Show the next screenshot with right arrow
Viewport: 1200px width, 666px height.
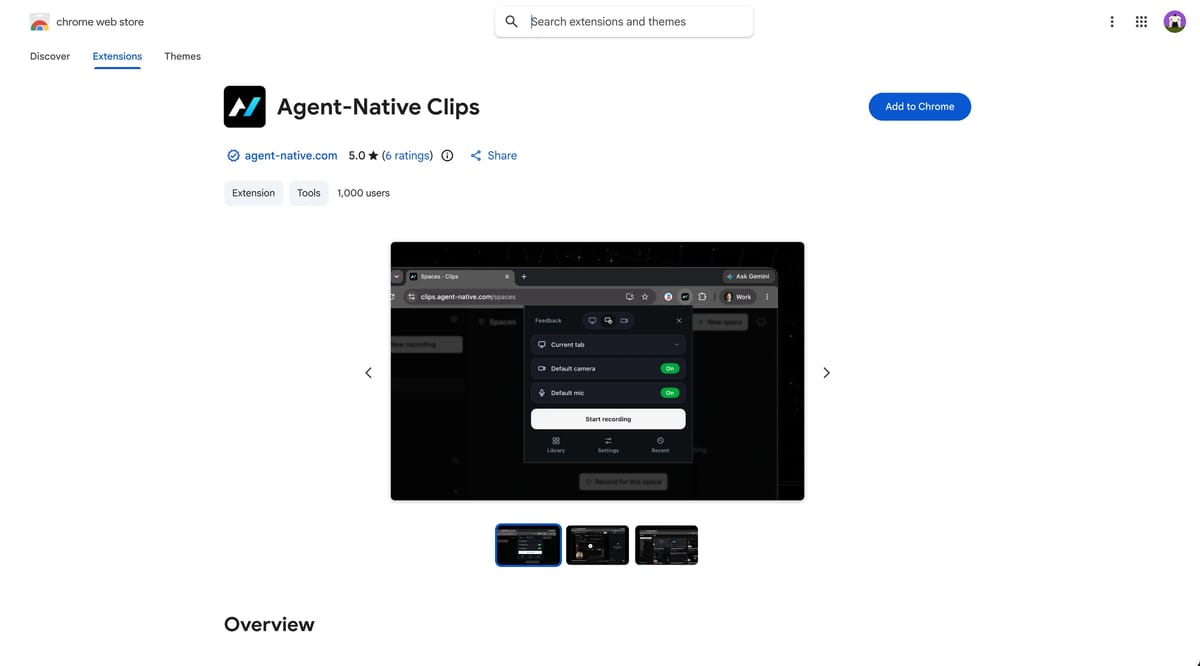pyautogui.click(x=826, y=372)
